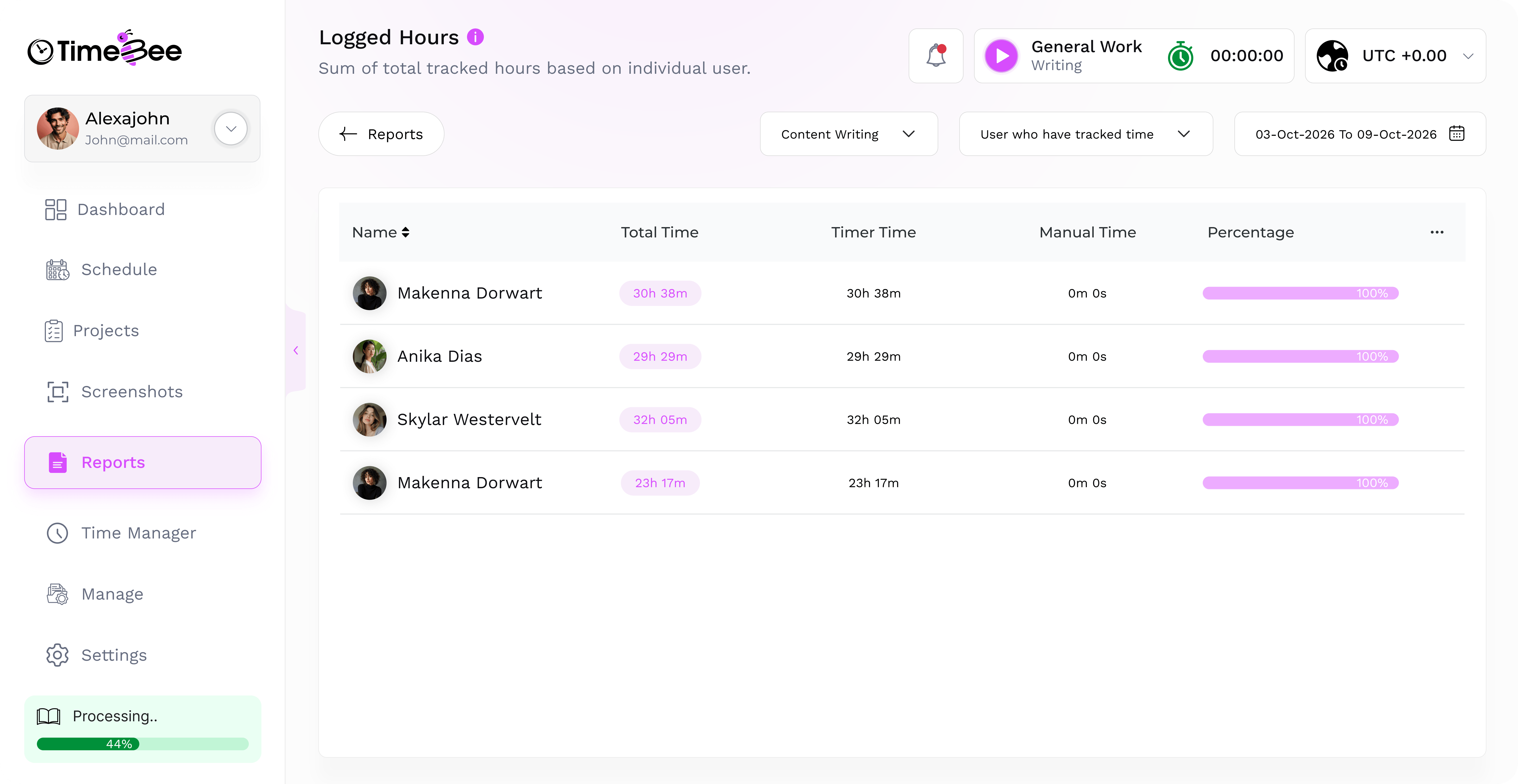This screenshot has width=1518, height=784.
Task: Open the Content Writing project dropdown
Action: (x=849, y=134)
